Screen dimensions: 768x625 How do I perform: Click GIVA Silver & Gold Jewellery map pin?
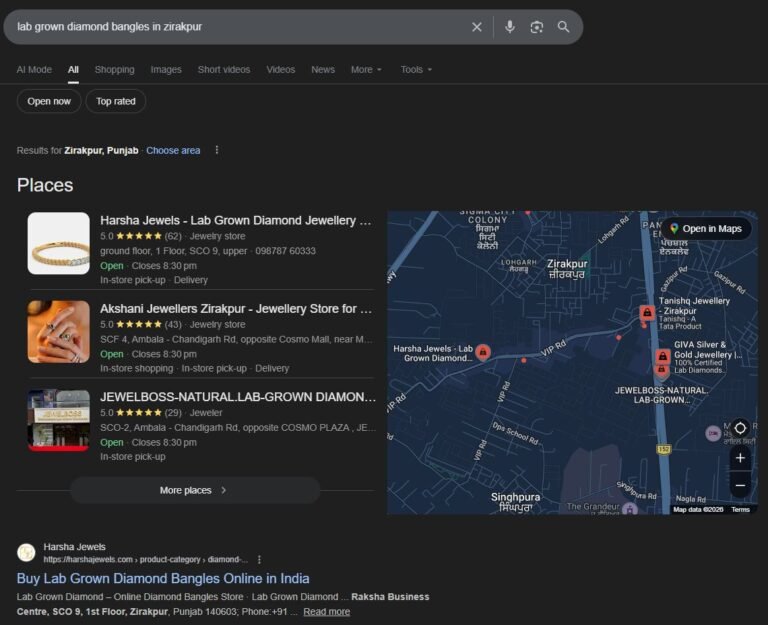663,356
